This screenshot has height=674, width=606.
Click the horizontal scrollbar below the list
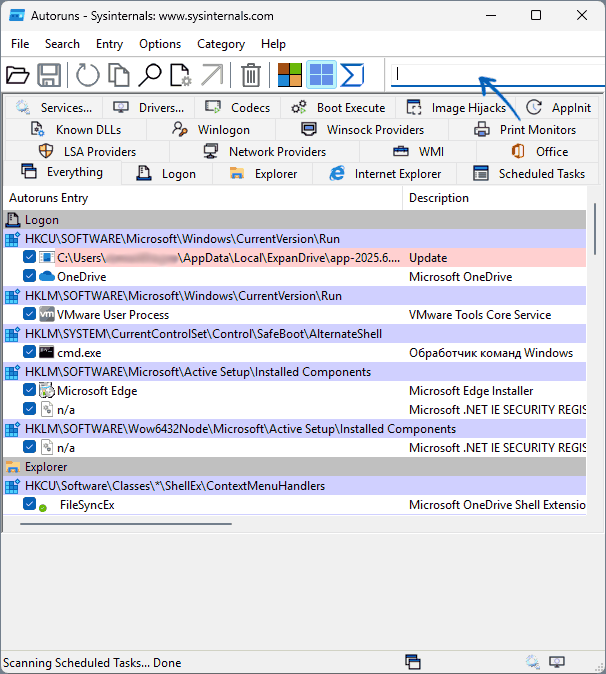[126, 524]
